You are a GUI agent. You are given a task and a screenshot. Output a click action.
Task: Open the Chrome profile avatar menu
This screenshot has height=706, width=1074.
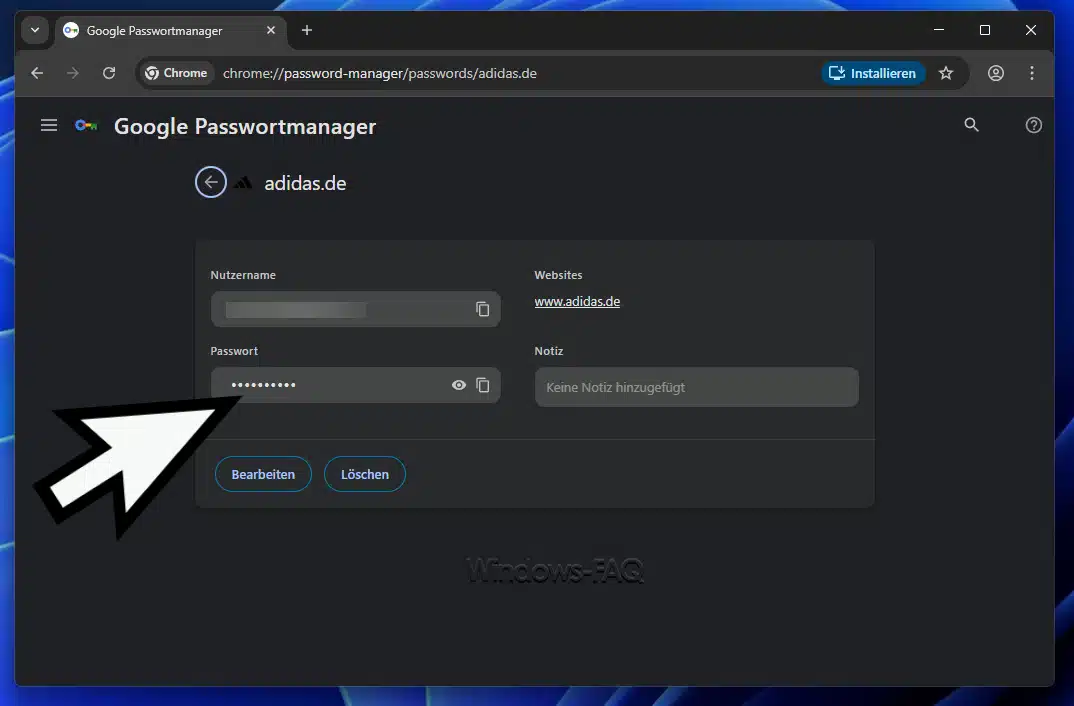pos(996,73)
